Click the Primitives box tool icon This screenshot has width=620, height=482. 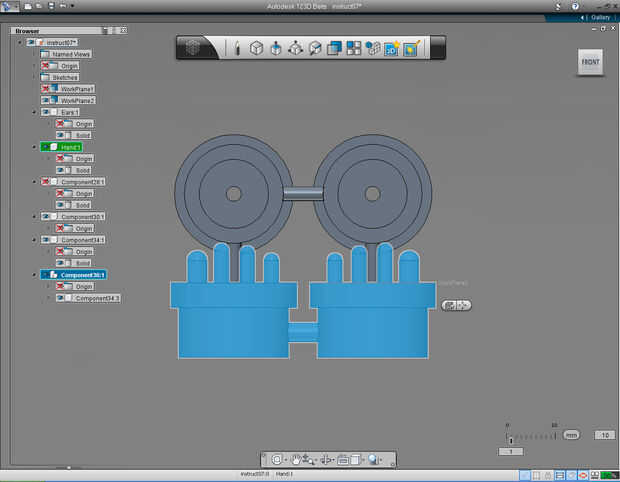tap(256, 48)
